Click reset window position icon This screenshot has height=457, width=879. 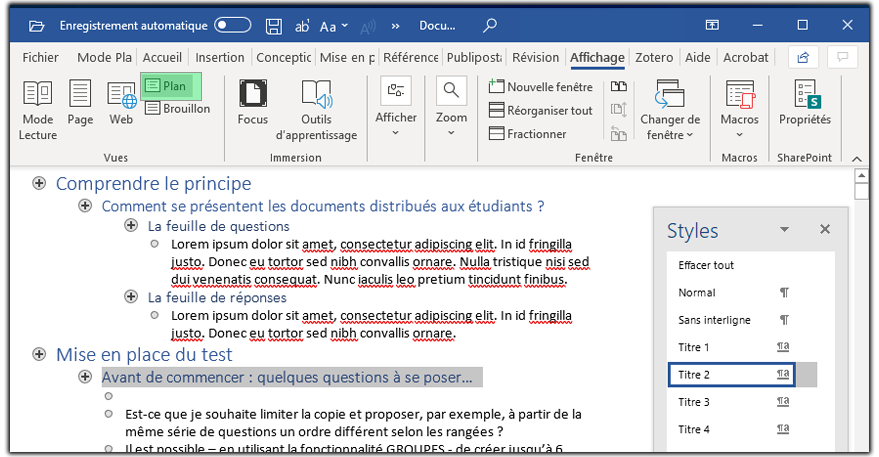[x=618, y=133]
